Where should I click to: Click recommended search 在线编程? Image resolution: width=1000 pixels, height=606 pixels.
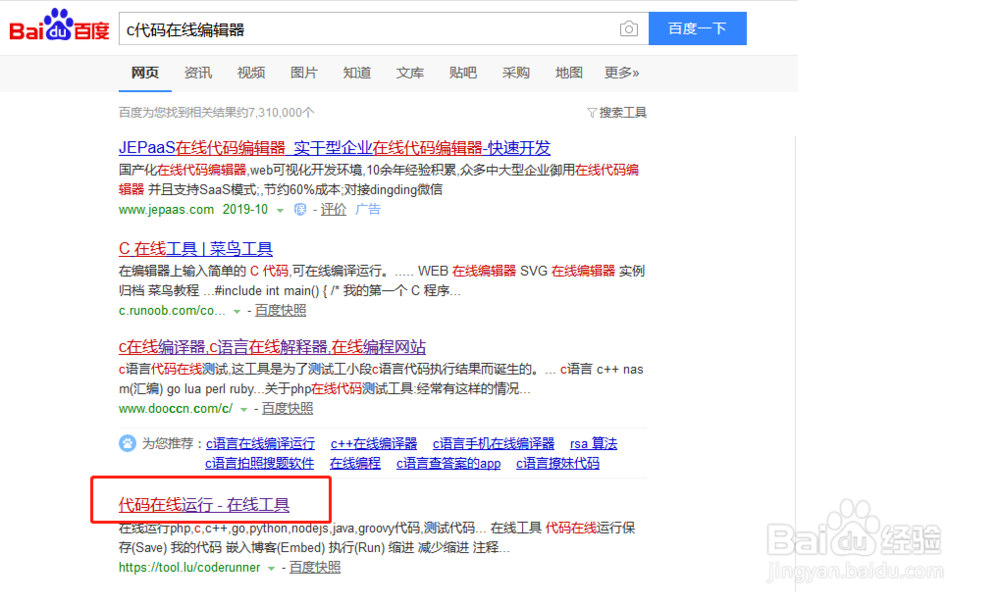(355, 464)
